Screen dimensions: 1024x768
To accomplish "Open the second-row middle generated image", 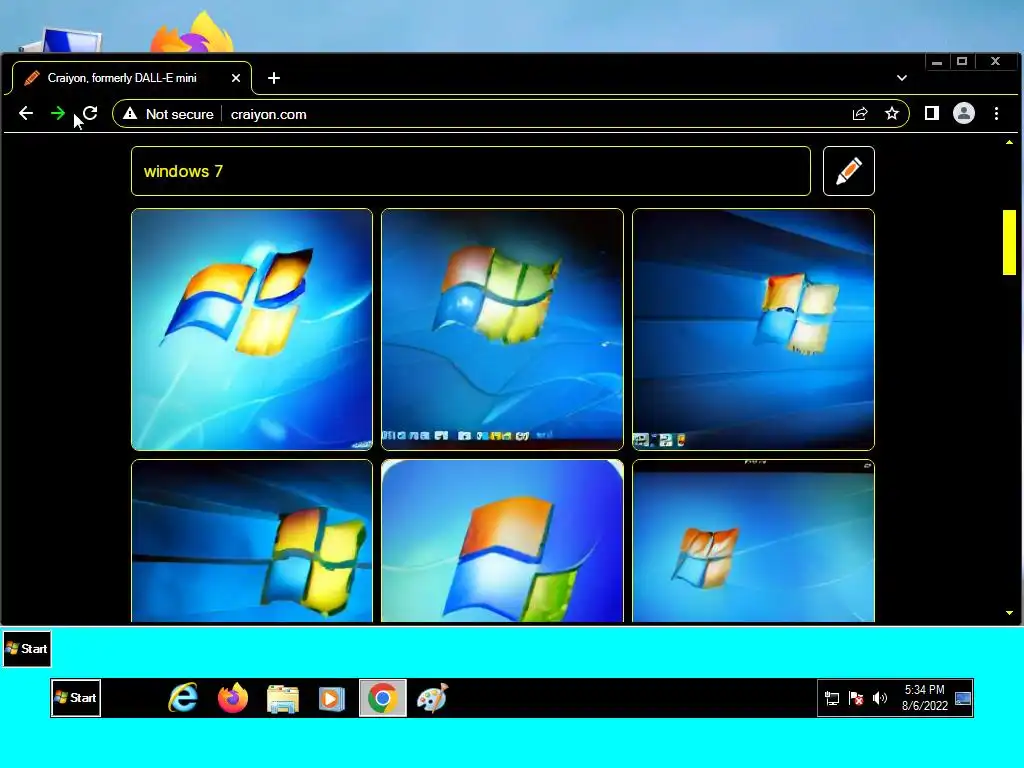I will click(x=502, y=541).
